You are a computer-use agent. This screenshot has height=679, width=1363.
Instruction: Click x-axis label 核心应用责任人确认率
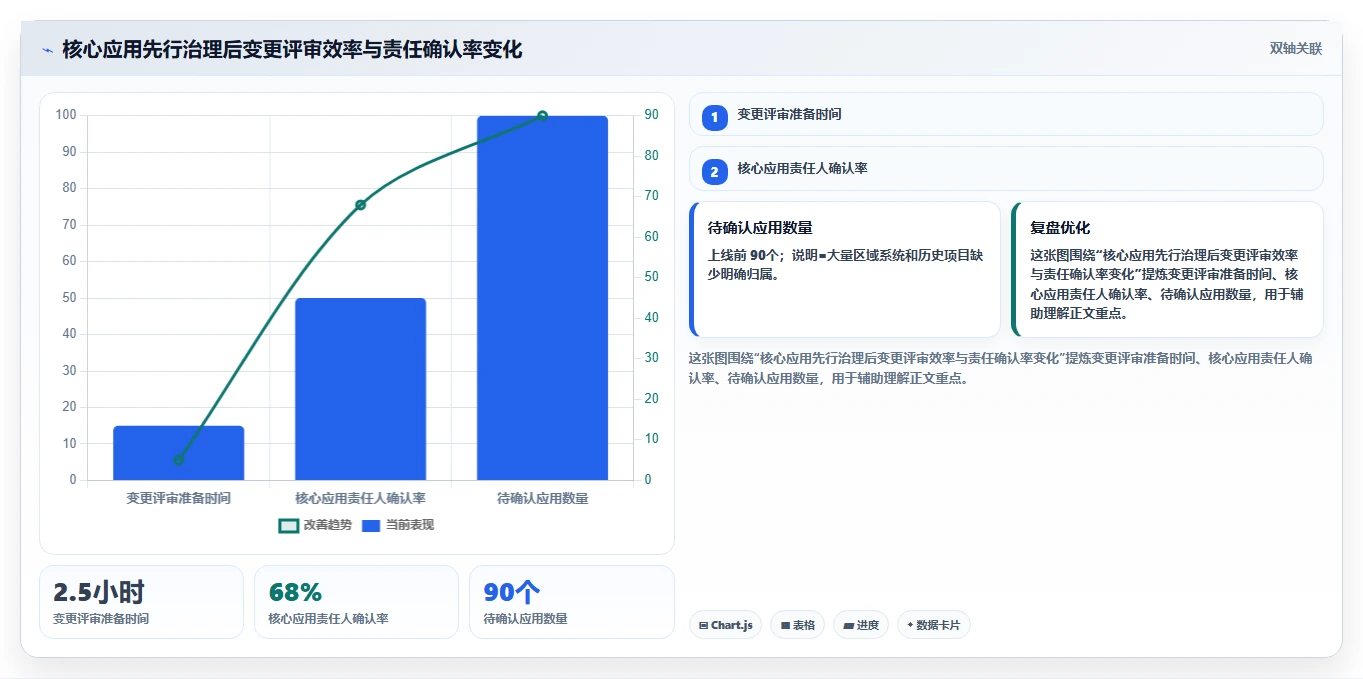[x=361, y=498]
